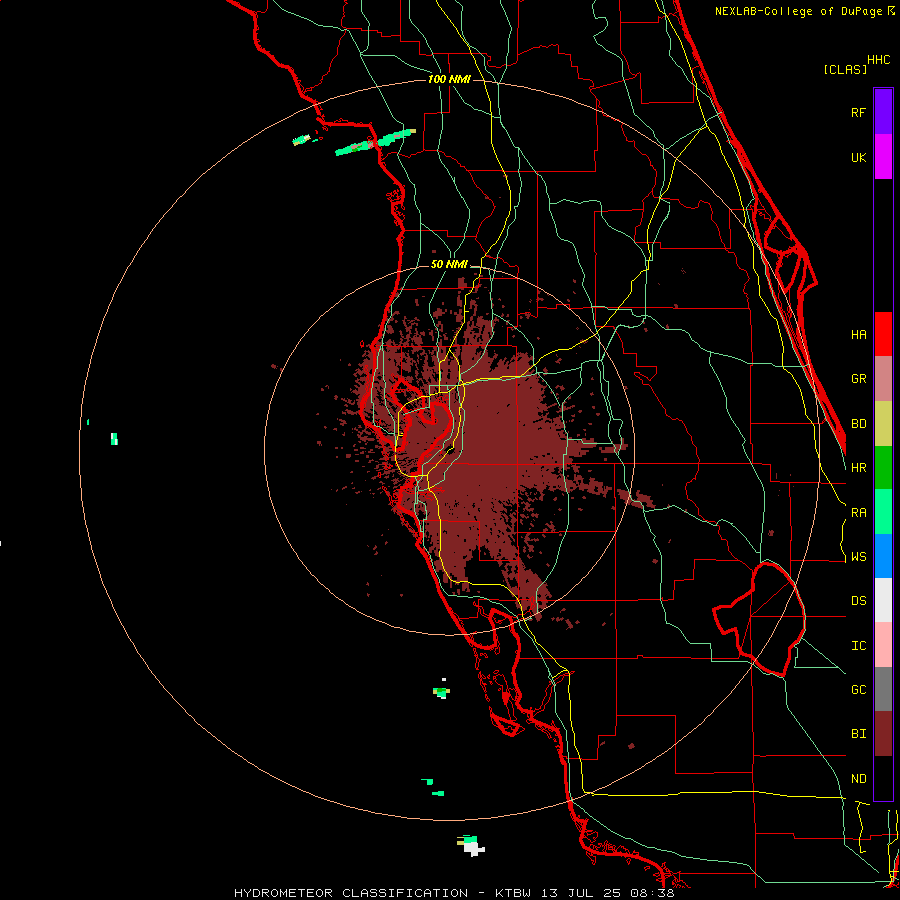Select the BD yellow legend block
900x900 pixels.
pyautogui.click(x=883, y=424)
